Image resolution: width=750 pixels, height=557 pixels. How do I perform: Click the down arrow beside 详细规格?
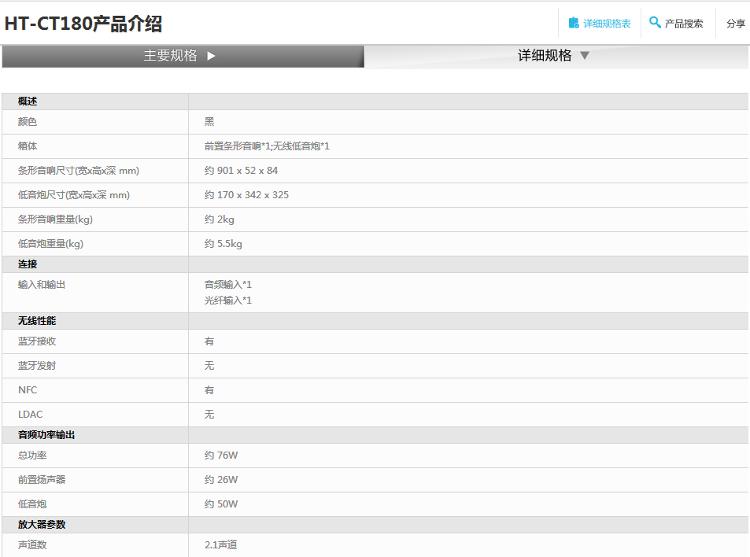[x=585, y=55]
